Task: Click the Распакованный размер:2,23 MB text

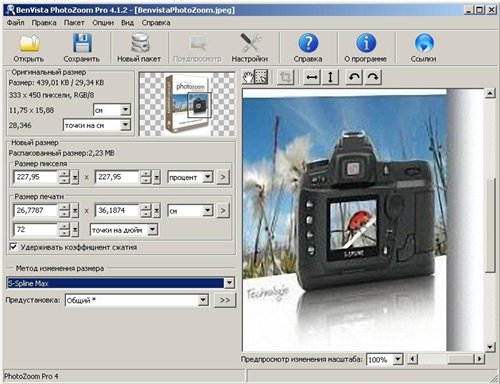Action: pos(61,153)
